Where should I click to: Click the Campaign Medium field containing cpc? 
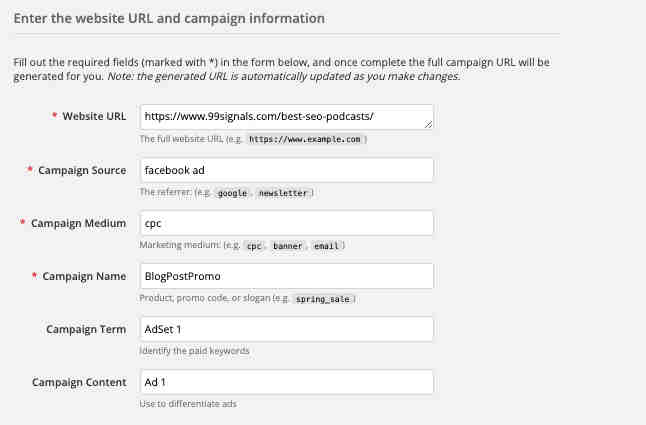click(286, 223)
